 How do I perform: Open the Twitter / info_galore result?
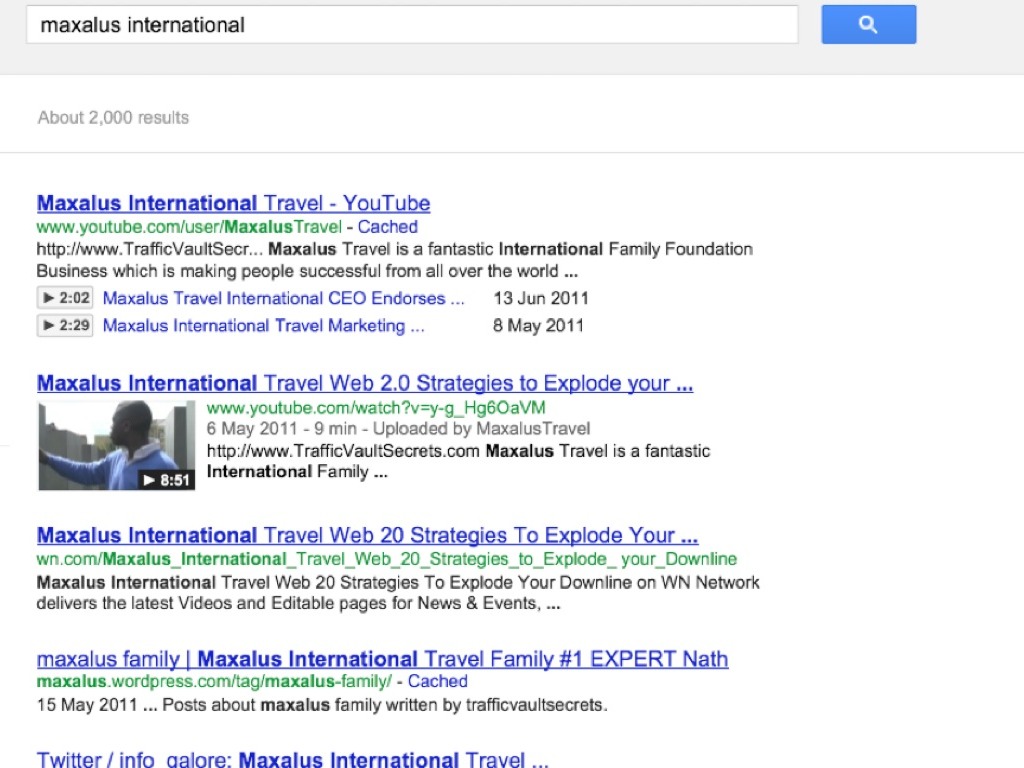[292, 759]
